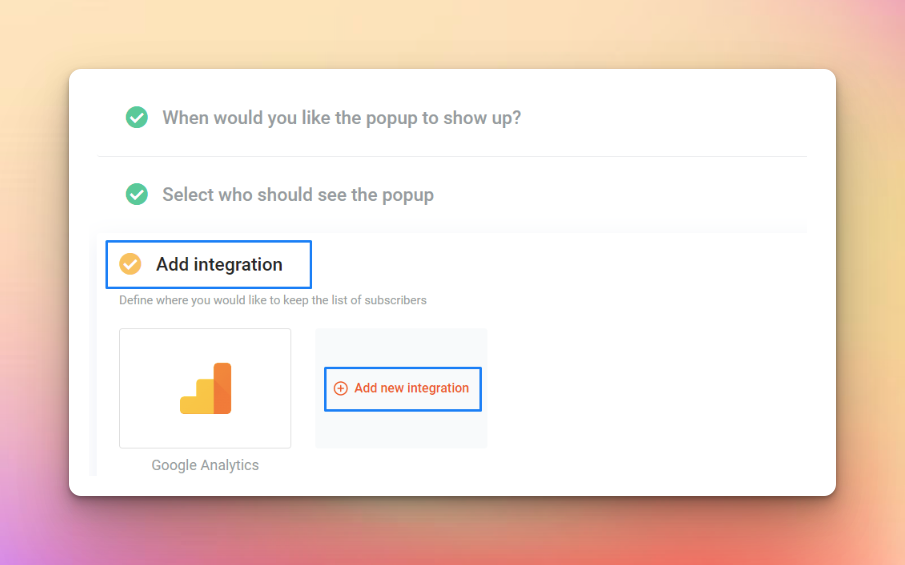This screenshot has height=565, width=905.
Task: Collapse the 'Add integration' section heading
Action: [209, 264]
